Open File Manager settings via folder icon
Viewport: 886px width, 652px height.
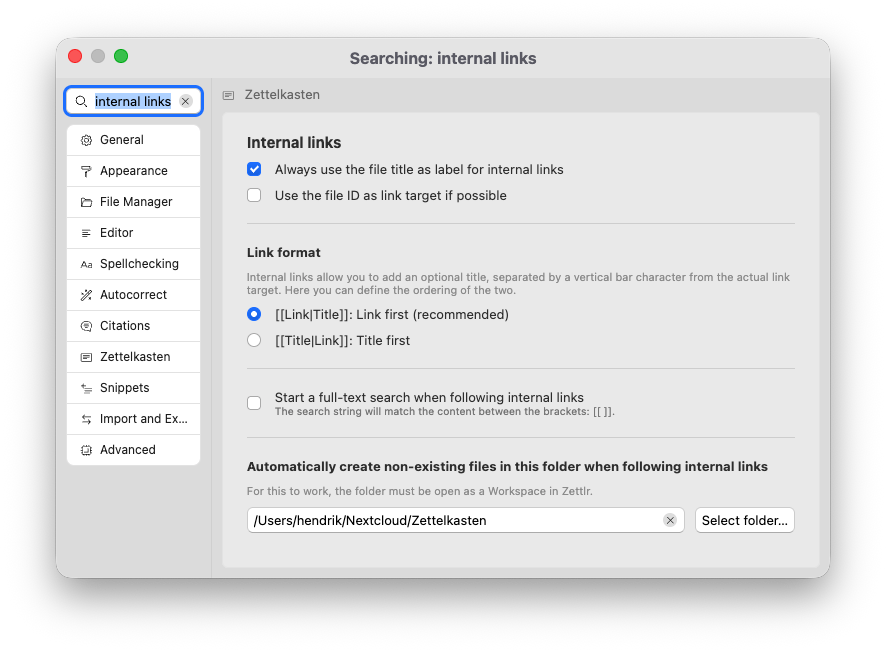86,202
